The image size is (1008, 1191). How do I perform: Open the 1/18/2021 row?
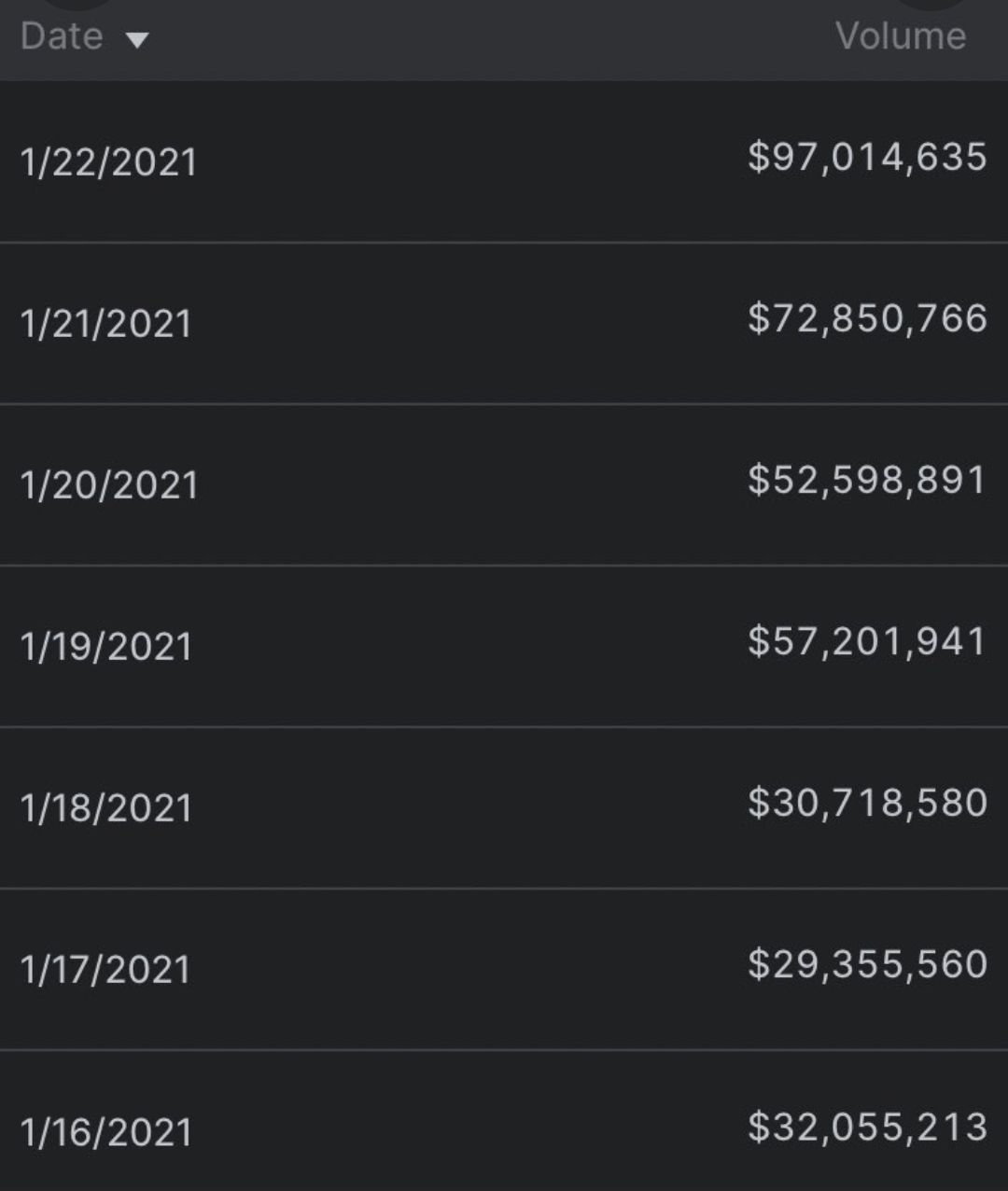(504, 807)
